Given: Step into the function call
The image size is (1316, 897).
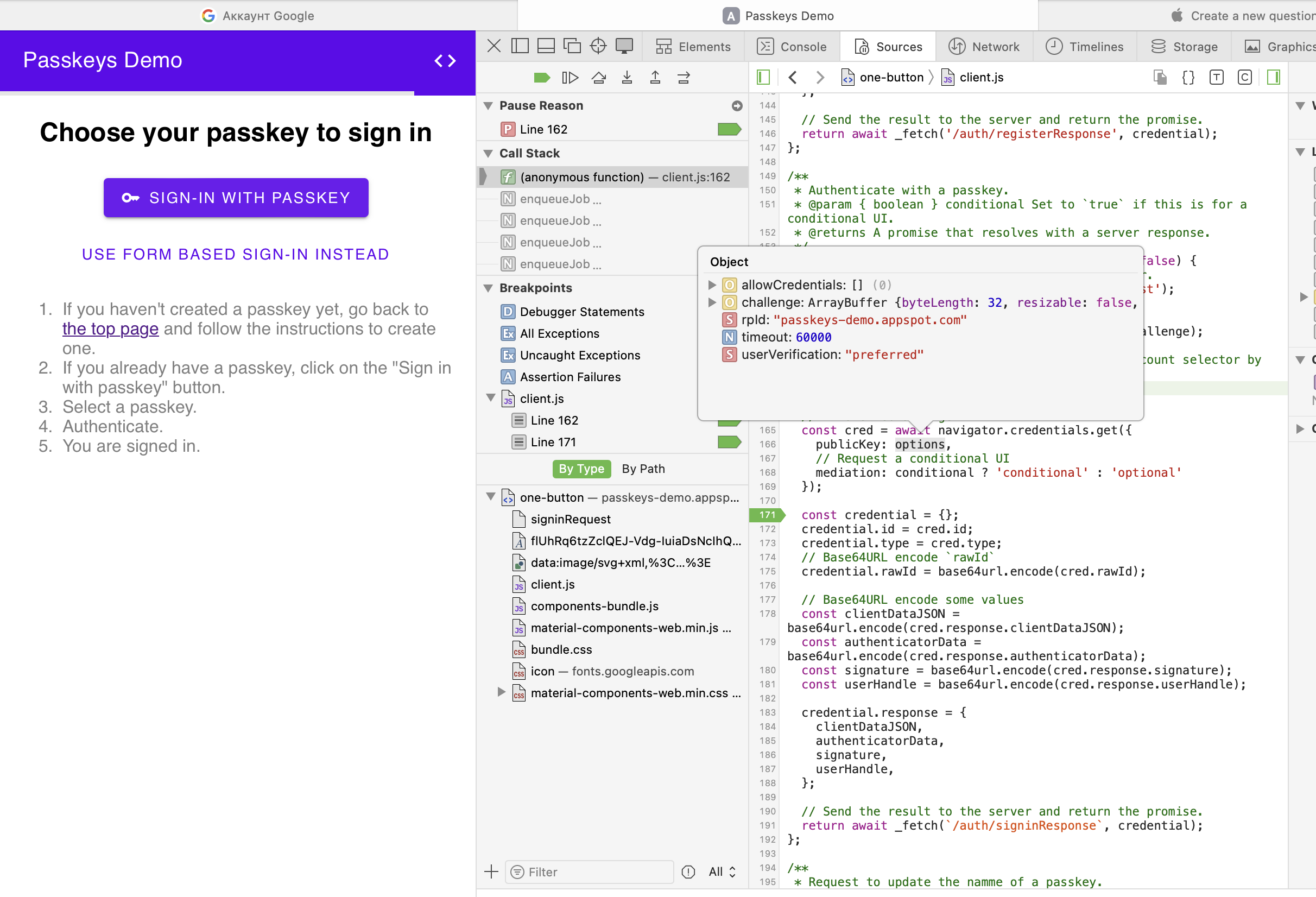Looking at the screenshot, I should pos(627,78).
